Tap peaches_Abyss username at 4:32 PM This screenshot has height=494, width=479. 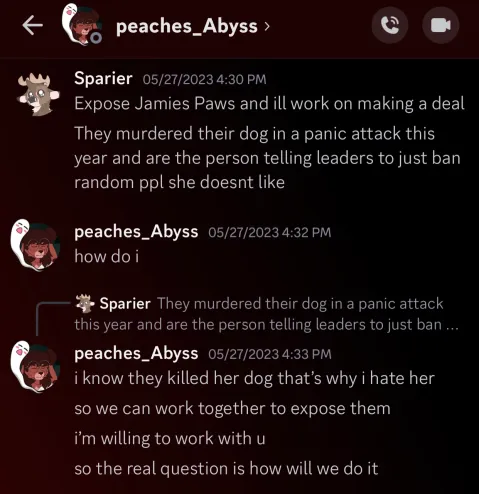(x=136, y=232)
